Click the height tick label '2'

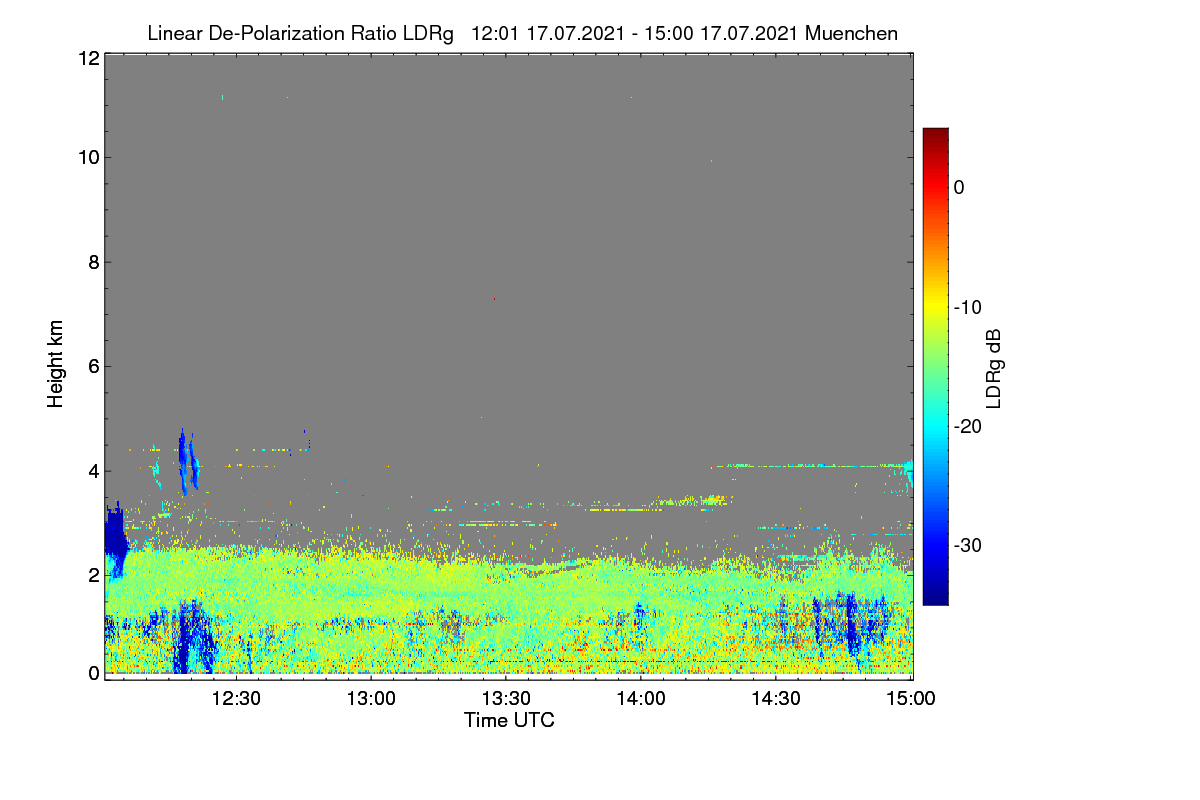click(92, 575)
